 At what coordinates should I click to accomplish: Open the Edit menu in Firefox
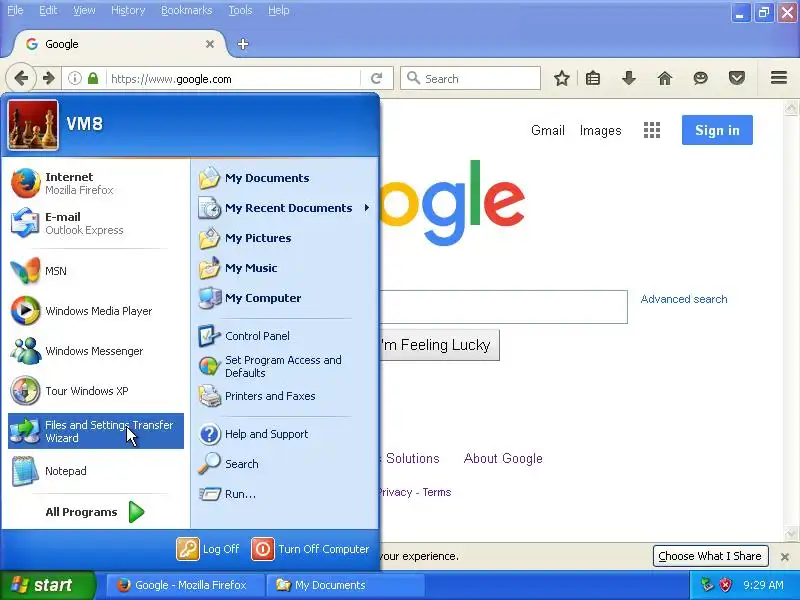click(48, 10)
